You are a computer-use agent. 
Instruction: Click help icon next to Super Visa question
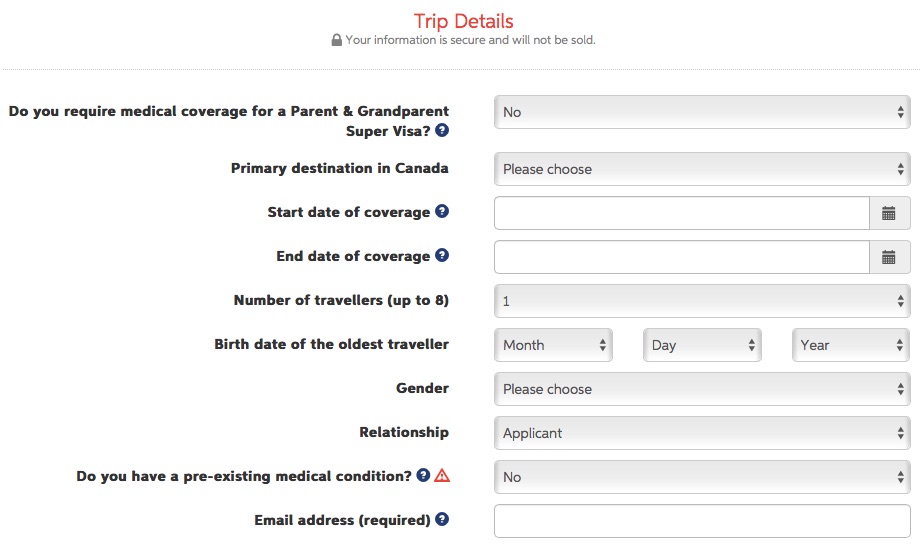tap(442, 131)
